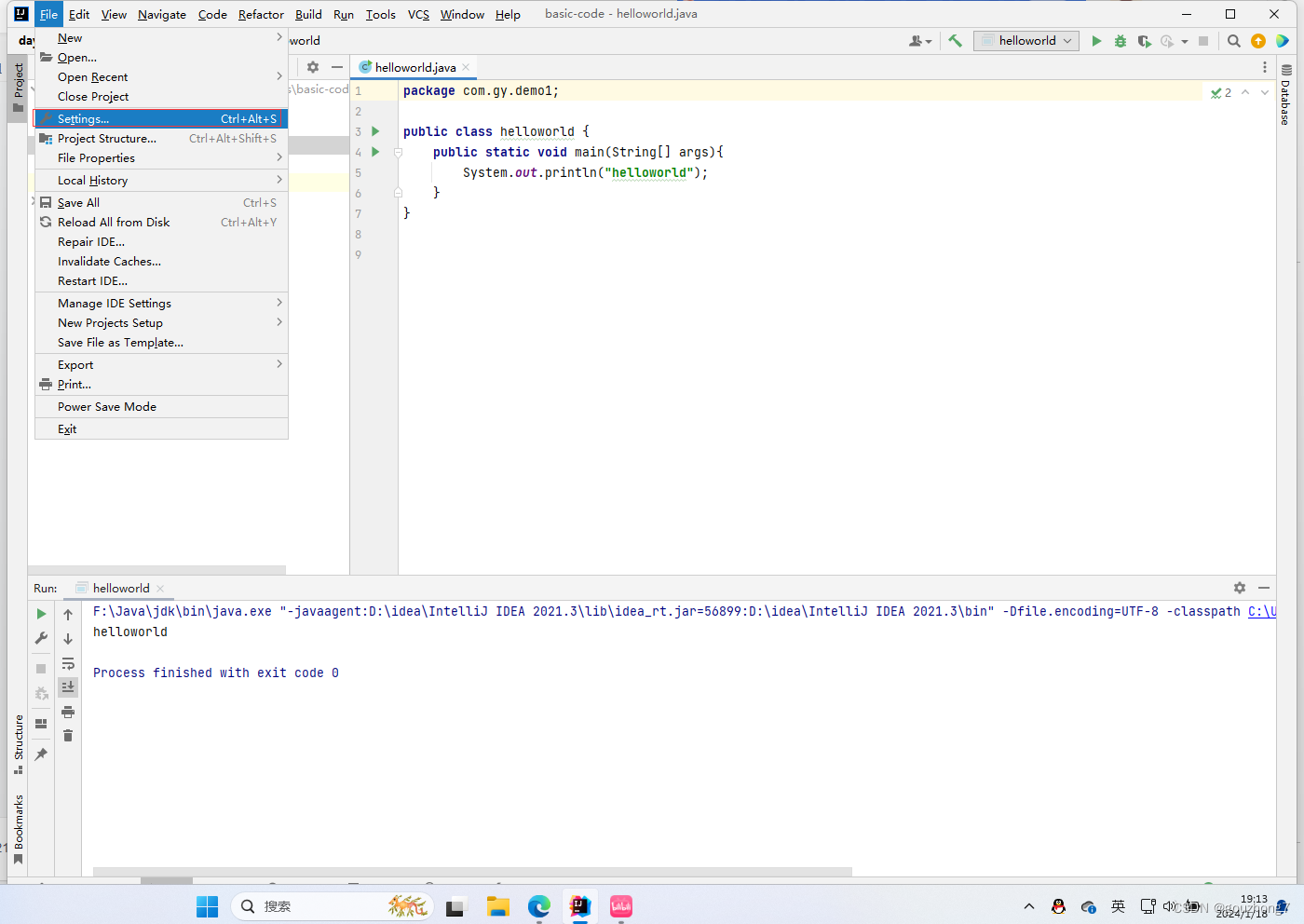Viewport: 1304px width, 924px height.
Task: Choose Project Structure... menu item
Action: pyautogui.click(x=161, y=139)
